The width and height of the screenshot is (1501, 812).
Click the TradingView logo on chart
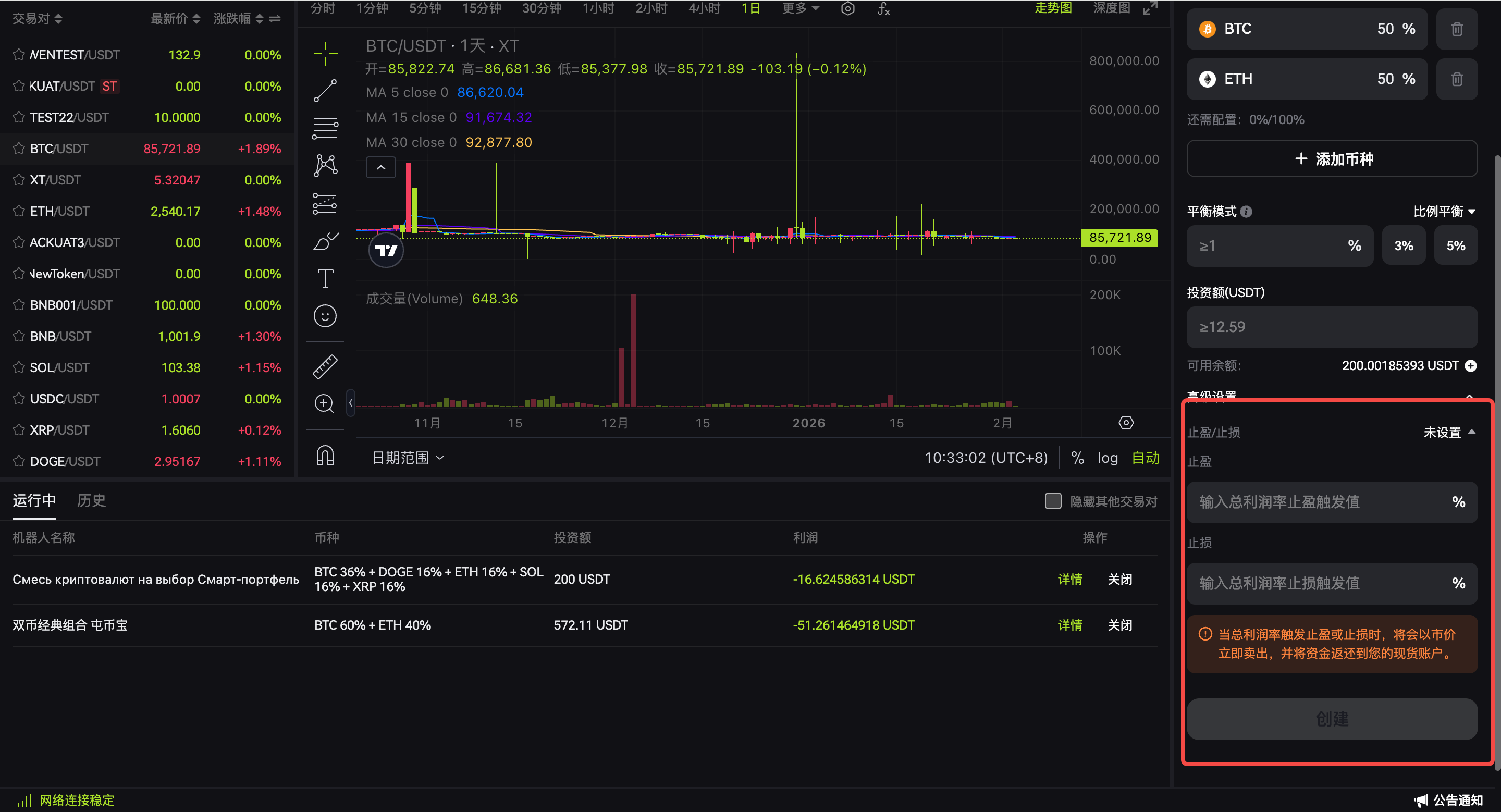[x=386, y=251]
